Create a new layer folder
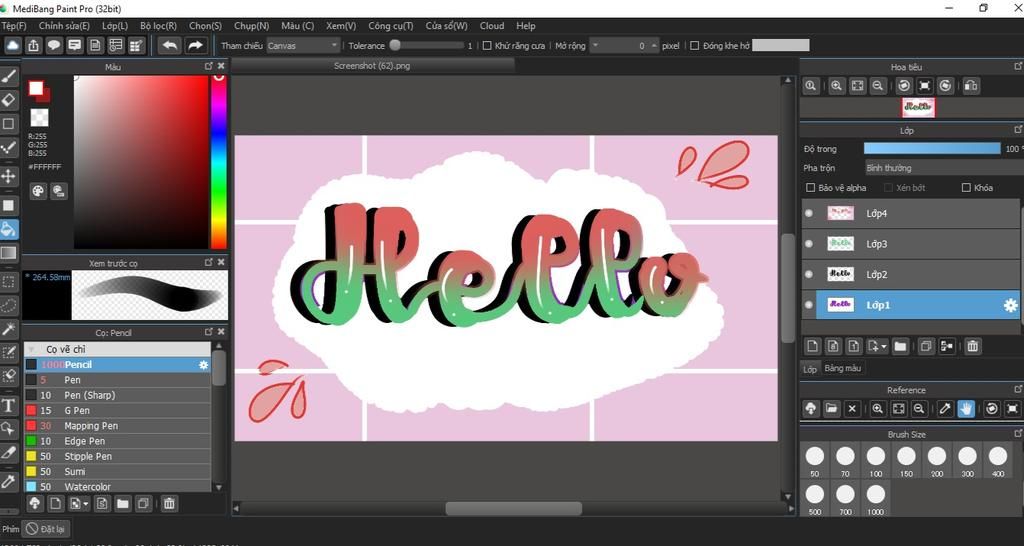Screen dimensions: 1024x546 pos(900,346)
